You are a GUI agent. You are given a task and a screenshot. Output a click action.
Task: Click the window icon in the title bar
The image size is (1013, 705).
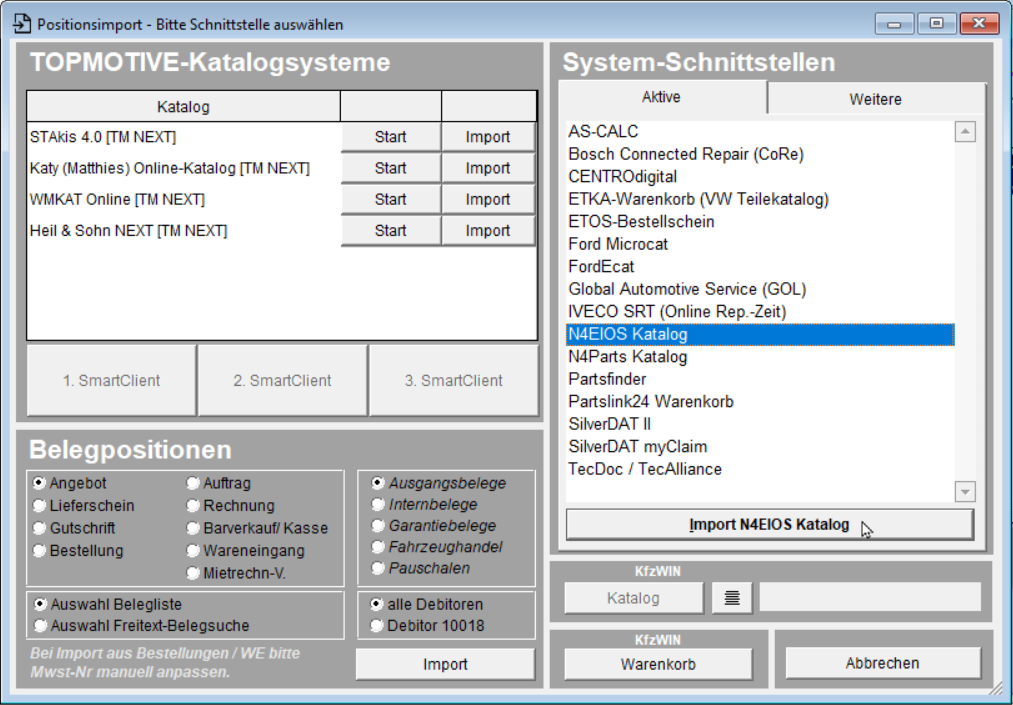pyautogui.click(x=22, y=24)
